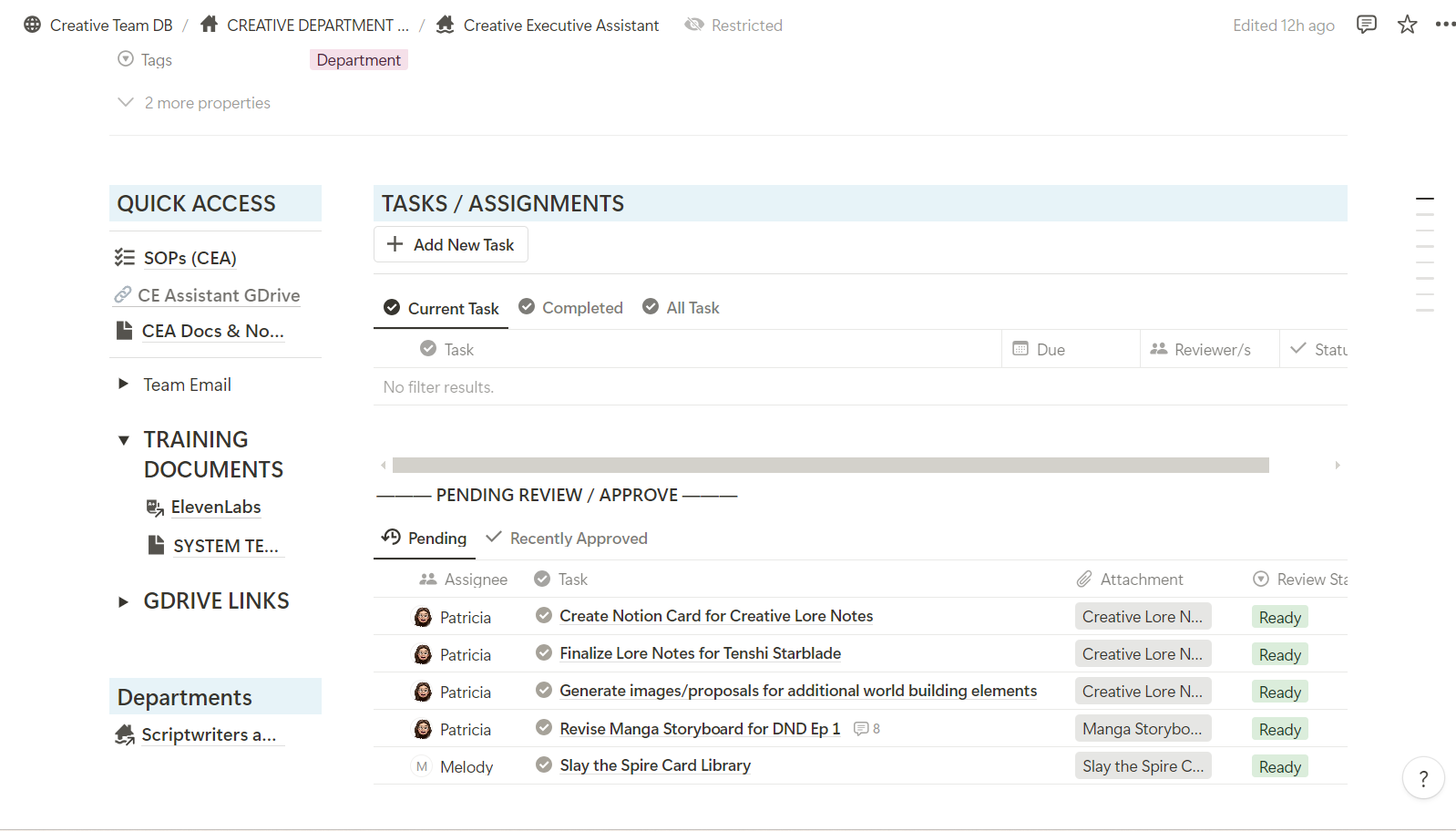
Task: Click Melody's avatar on Slay the Spire row
Action: point(422,766)
